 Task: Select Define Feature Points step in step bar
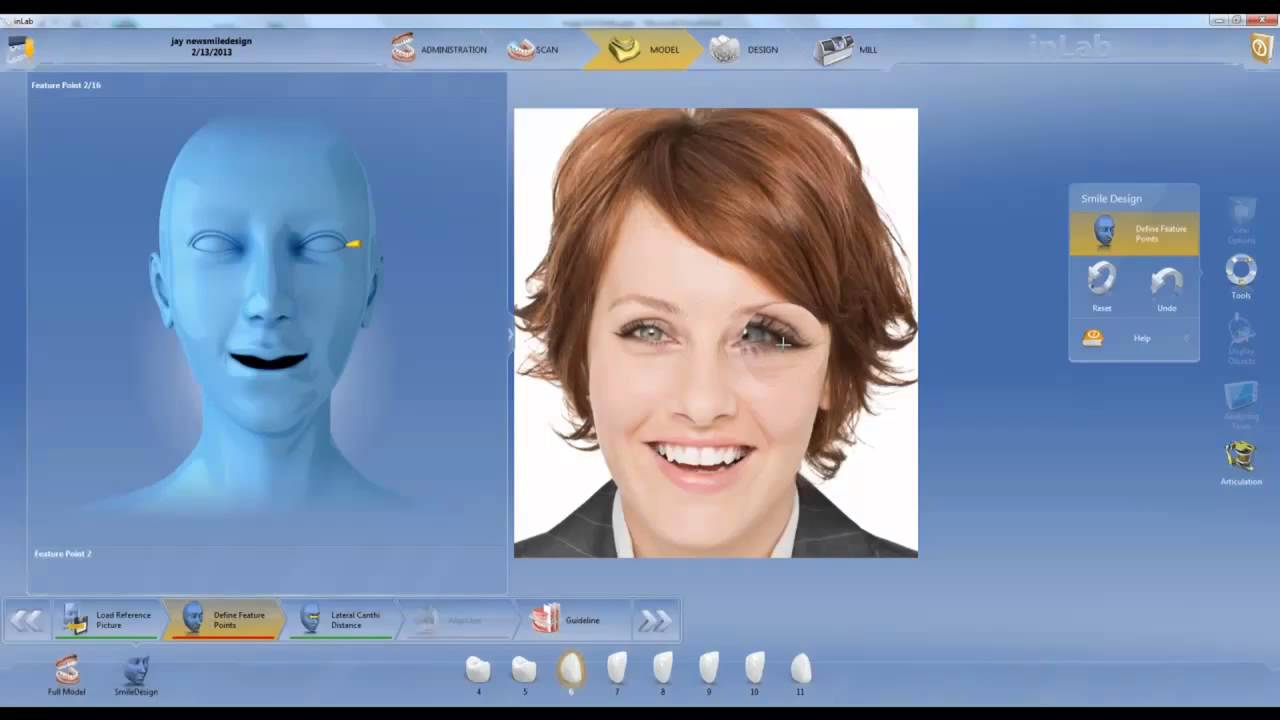pyautogui.click(x=225, y=620)
